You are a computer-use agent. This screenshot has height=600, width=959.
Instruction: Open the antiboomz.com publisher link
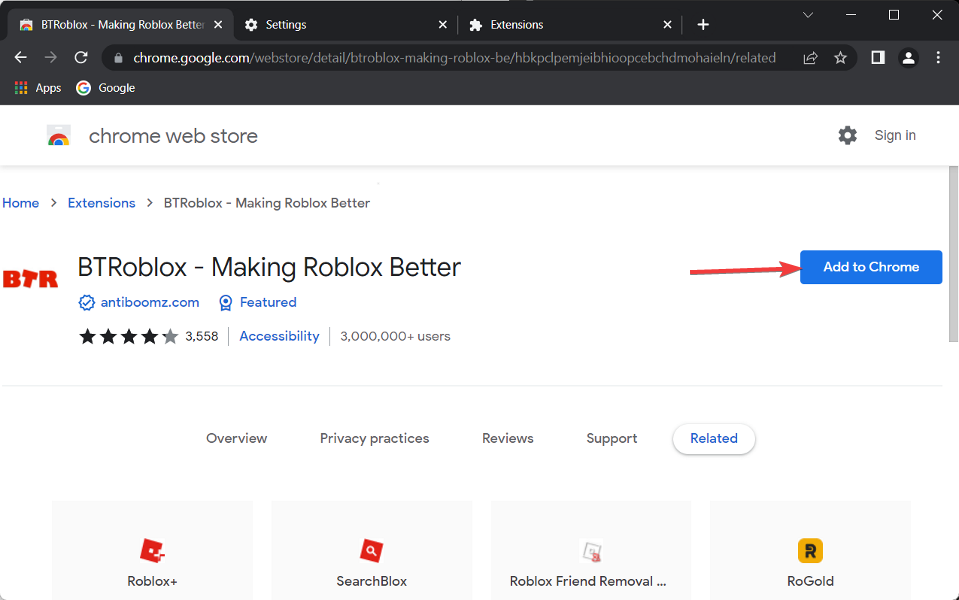[150, 302]
